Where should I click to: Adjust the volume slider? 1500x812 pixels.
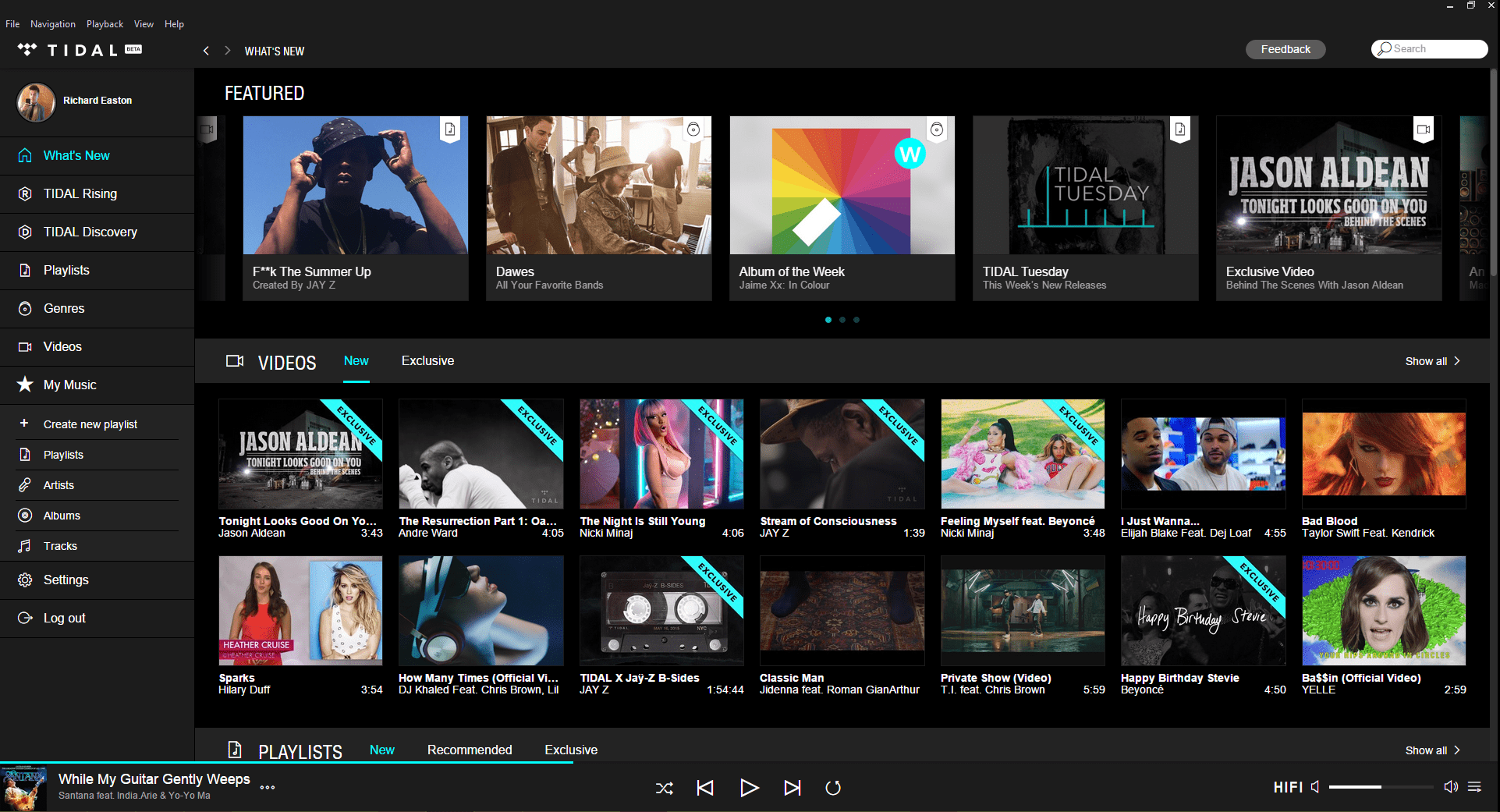click(x=1381, y=787)
